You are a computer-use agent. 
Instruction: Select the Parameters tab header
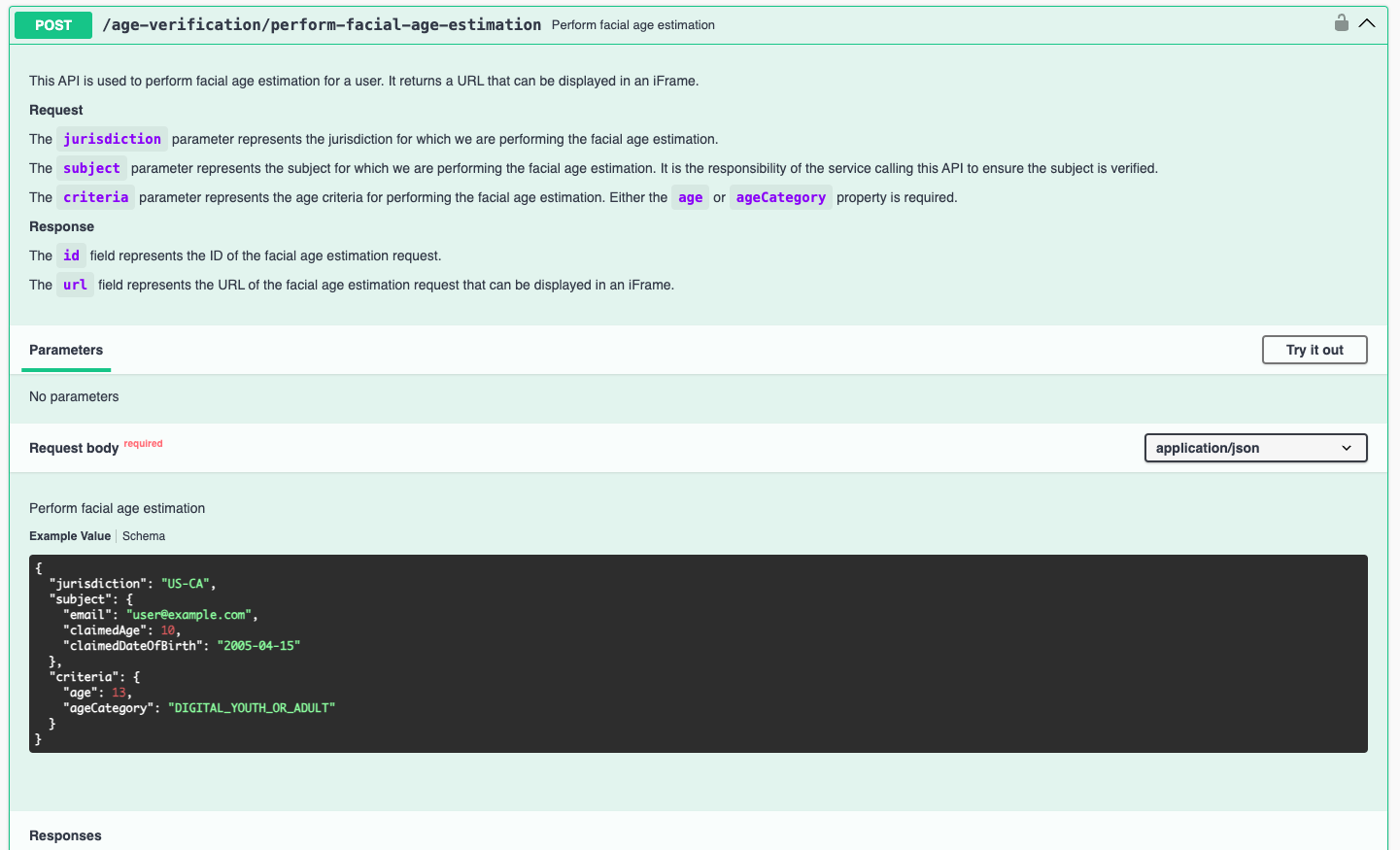click(x=66, y=350)
